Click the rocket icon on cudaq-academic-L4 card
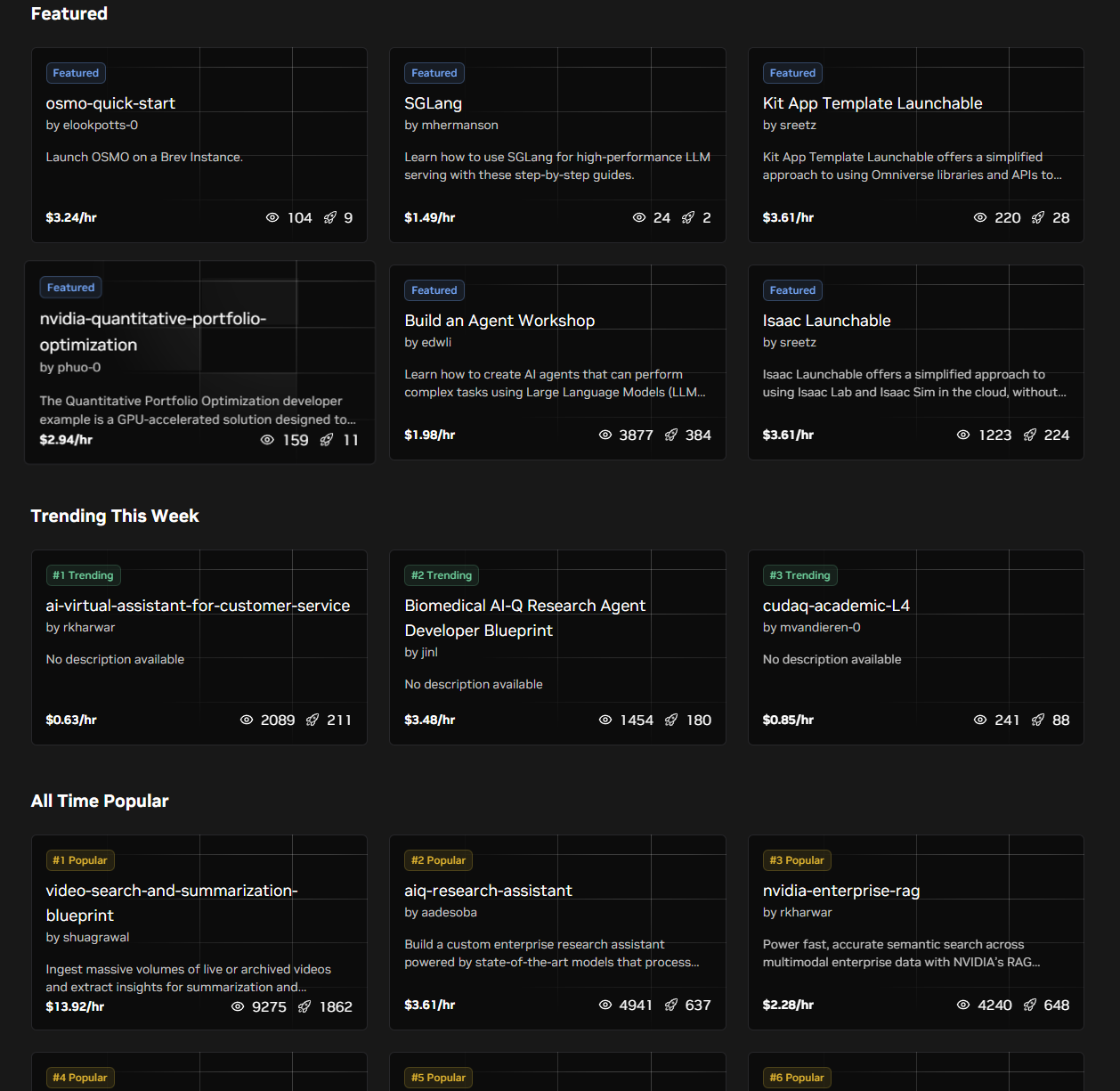Image resolution: width=1120 pixels, height=1091 pixels. click(1038, 720)
